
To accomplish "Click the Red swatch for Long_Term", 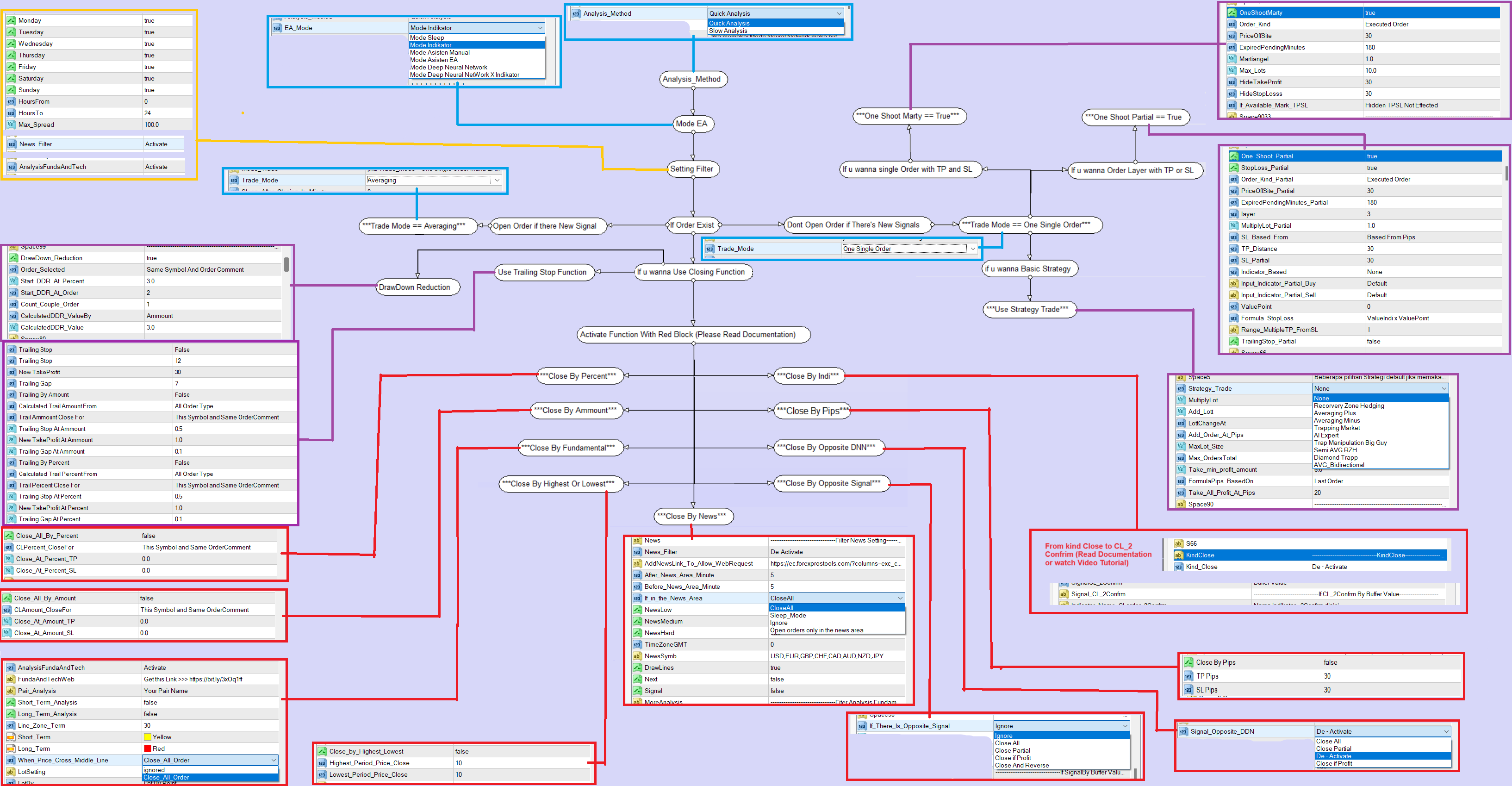I will tap(147, 749).
